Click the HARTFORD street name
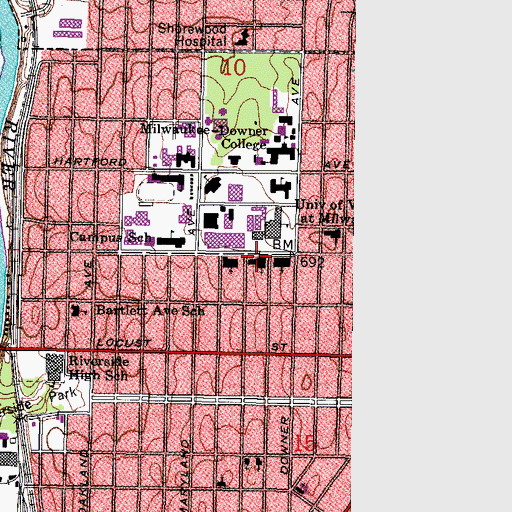The height and width of the screenshot is (512, 512). (x=91, y=162)
